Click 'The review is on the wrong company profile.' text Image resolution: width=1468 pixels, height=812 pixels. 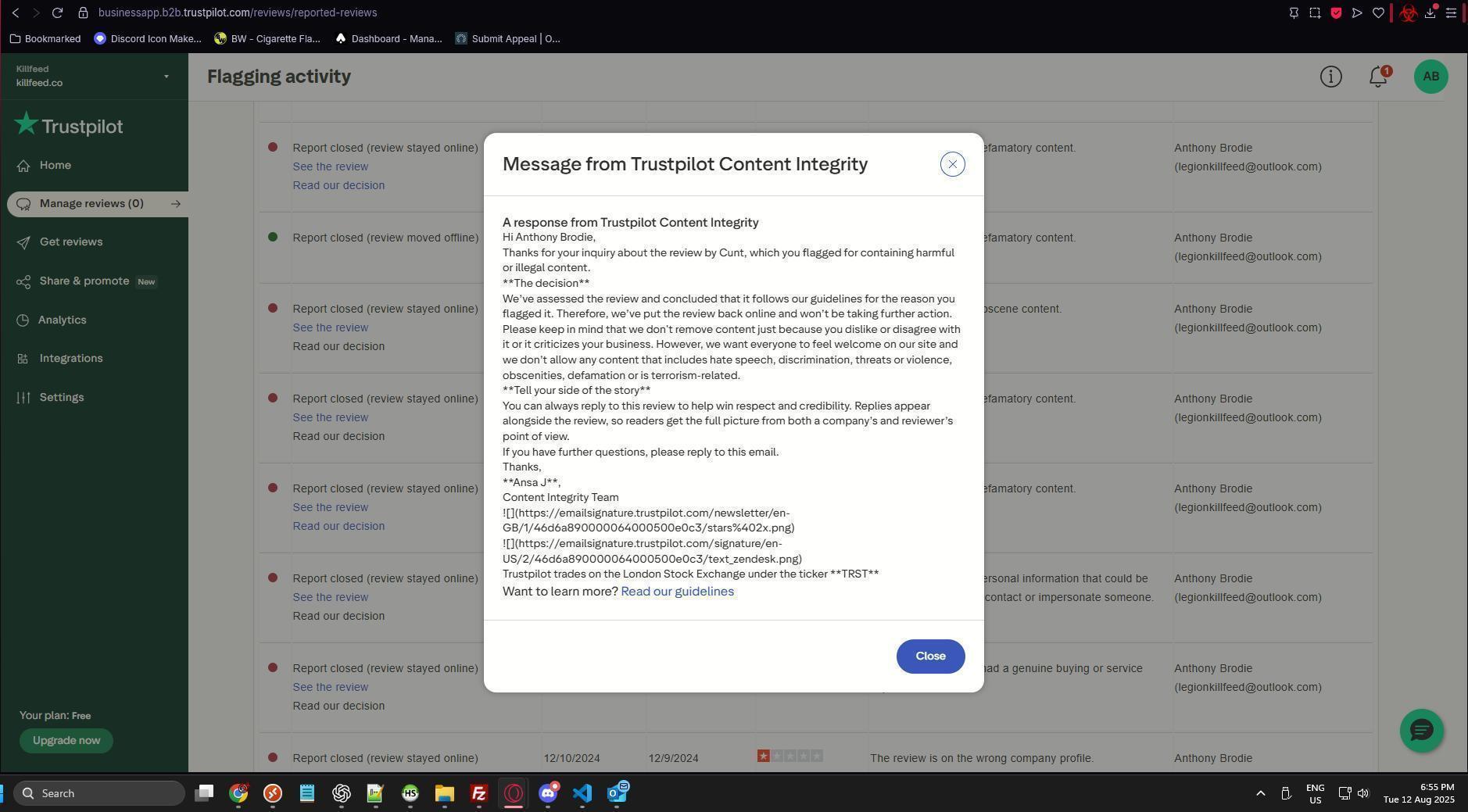982,758
